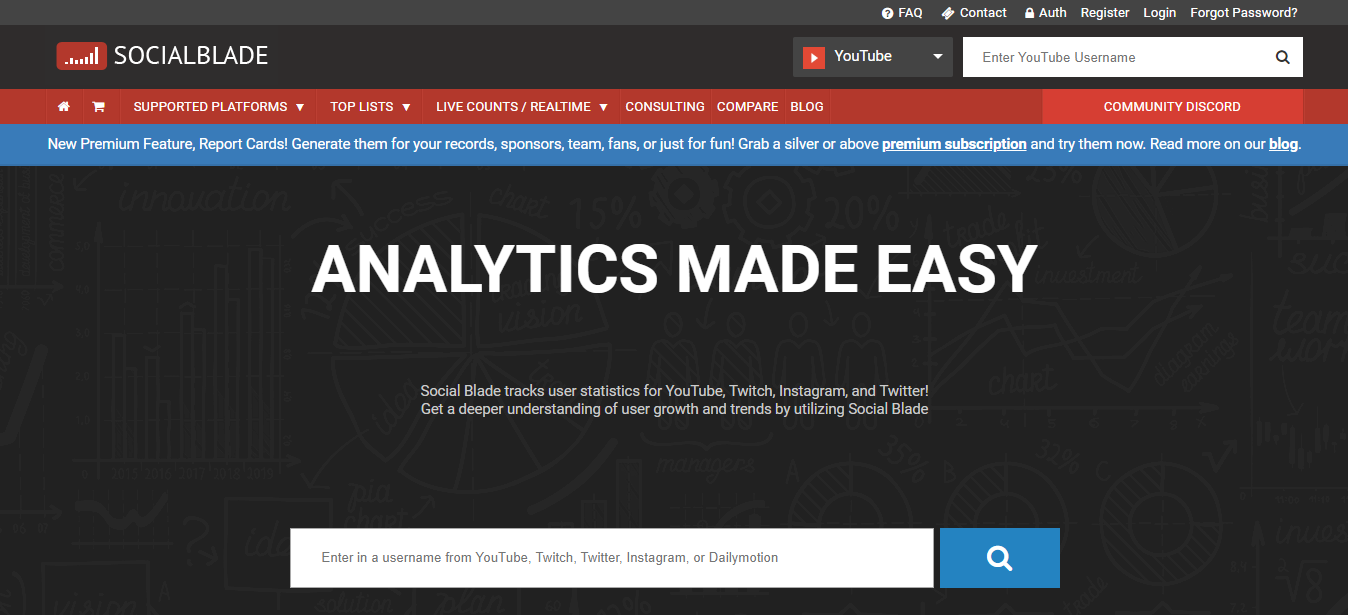Click the magnifier icon in top search box

coord(1282,57)
